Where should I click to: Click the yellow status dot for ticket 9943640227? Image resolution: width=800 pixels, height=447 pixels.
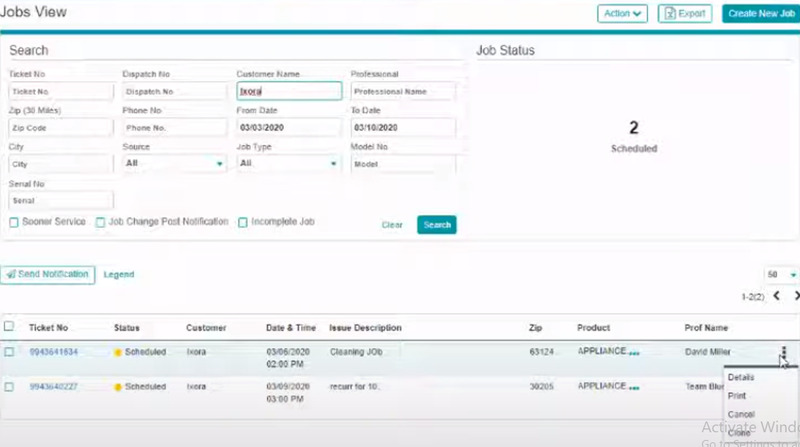tap(118, 387)
